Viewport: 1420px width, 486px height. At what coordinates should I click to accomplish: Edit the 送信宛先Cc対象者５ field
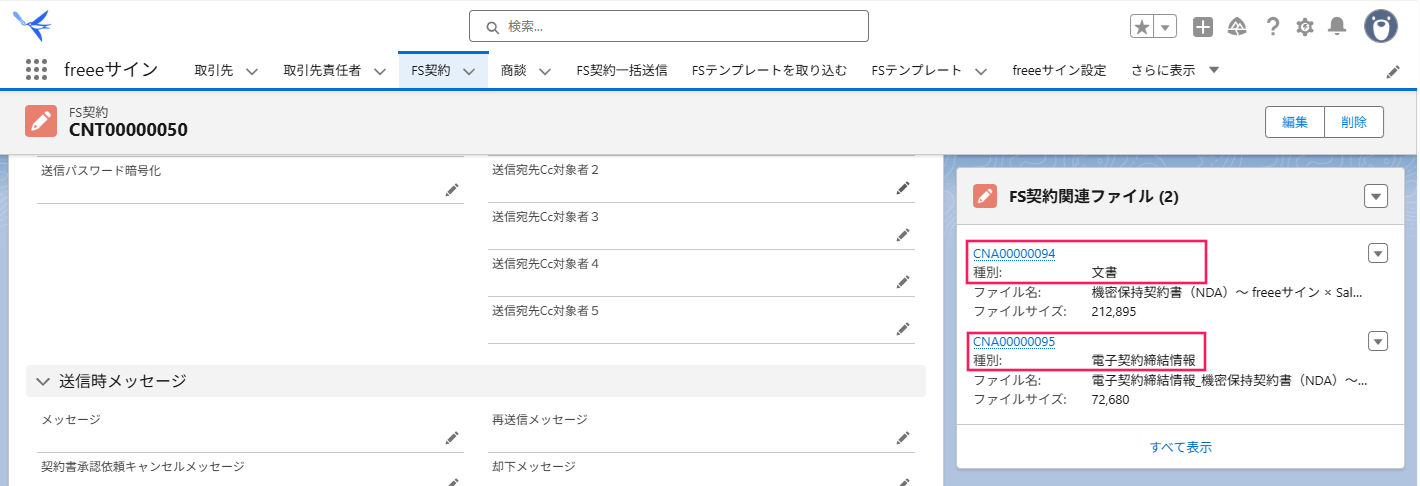(903, 328)
